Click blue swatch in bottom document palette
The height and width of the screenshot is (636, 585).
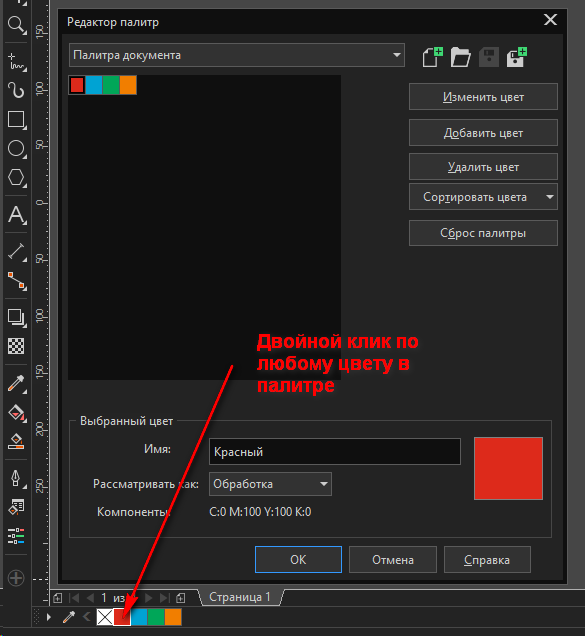click(x=139, y=617)
